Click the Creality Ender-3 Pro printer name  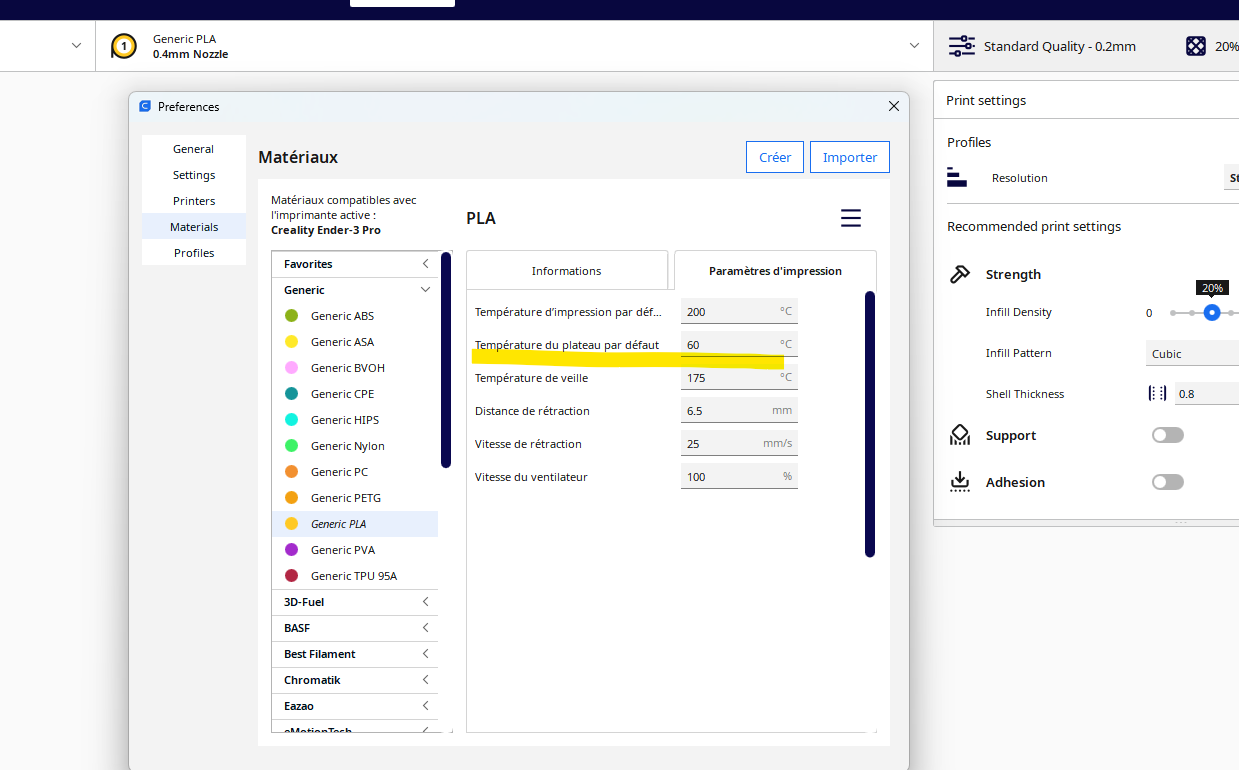(x=326, y=230)
